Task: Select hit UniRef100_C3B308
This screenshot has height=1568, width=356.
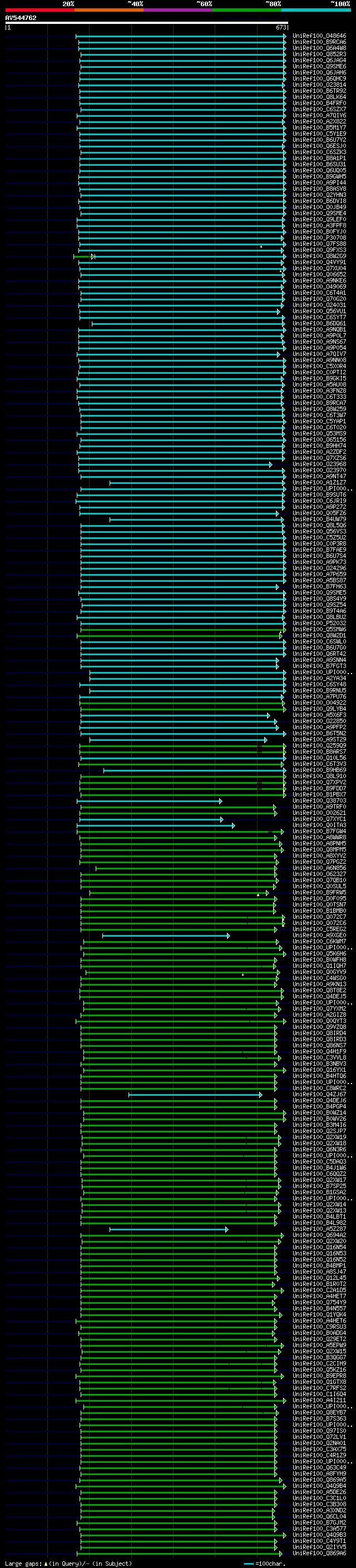Action: coord(319,1504)
